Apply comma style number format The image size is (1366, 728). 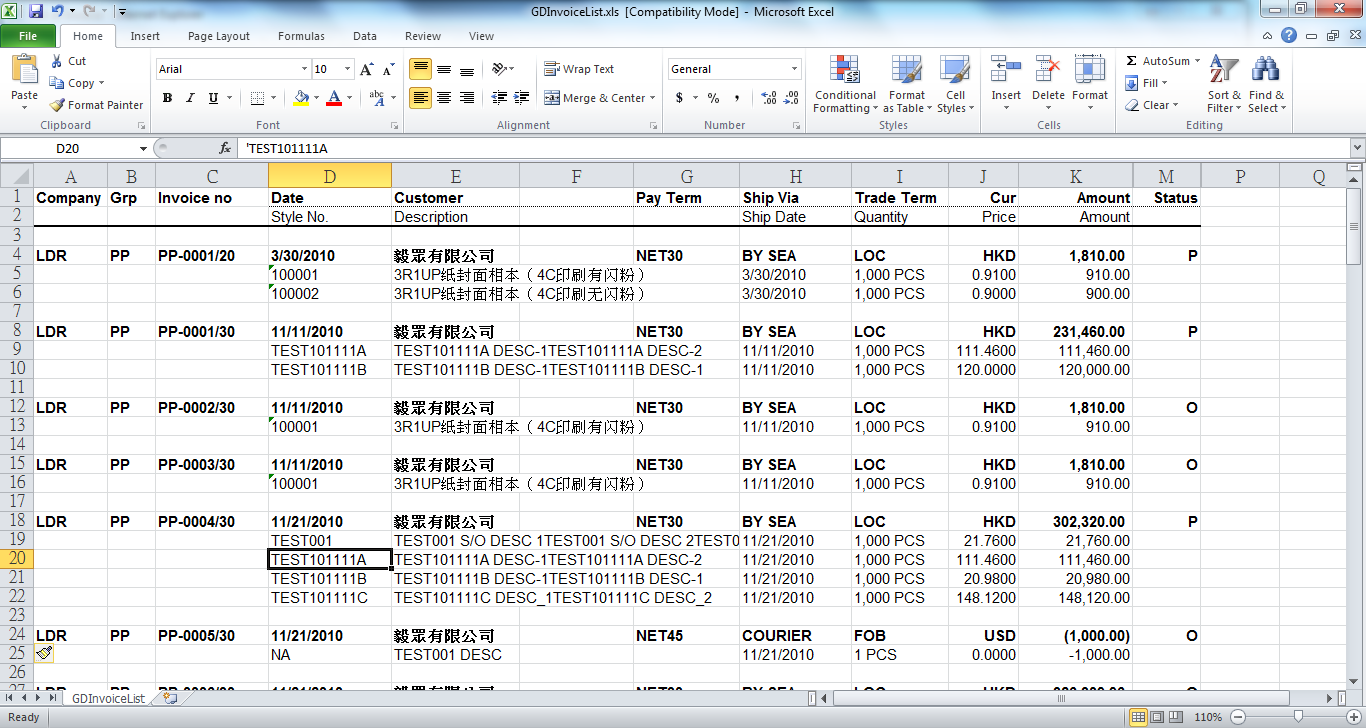[737, 98]
